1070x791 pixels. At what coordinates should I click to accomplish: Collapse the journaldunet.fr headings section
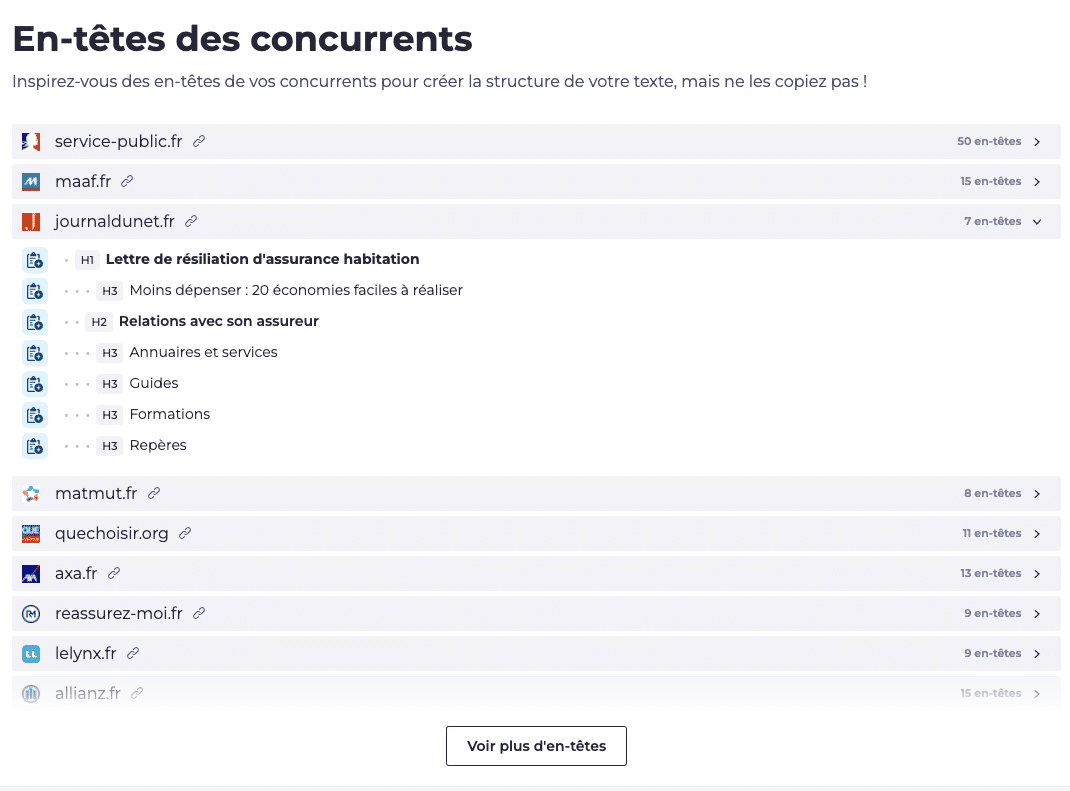[x=1037, y=222]
